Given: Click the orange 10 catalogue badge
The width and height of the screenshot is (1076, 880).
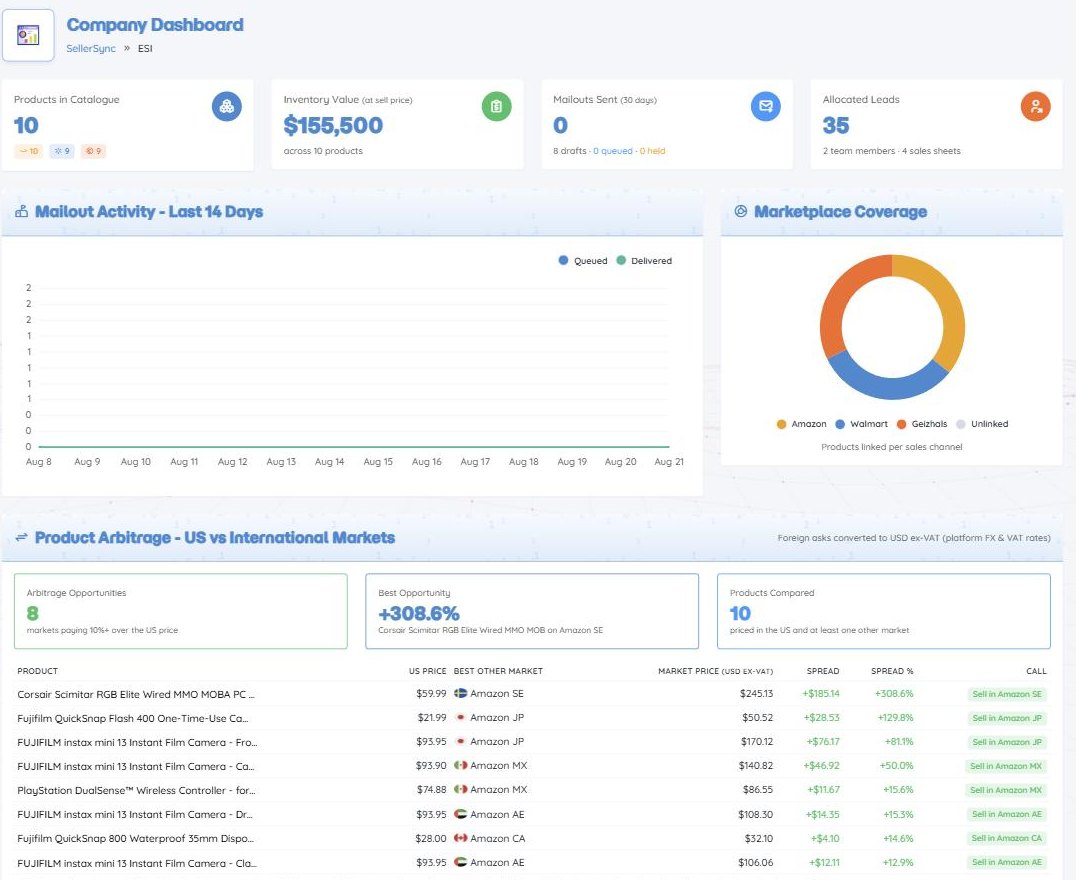Looking at the screenshot, I should coord(28,151).
